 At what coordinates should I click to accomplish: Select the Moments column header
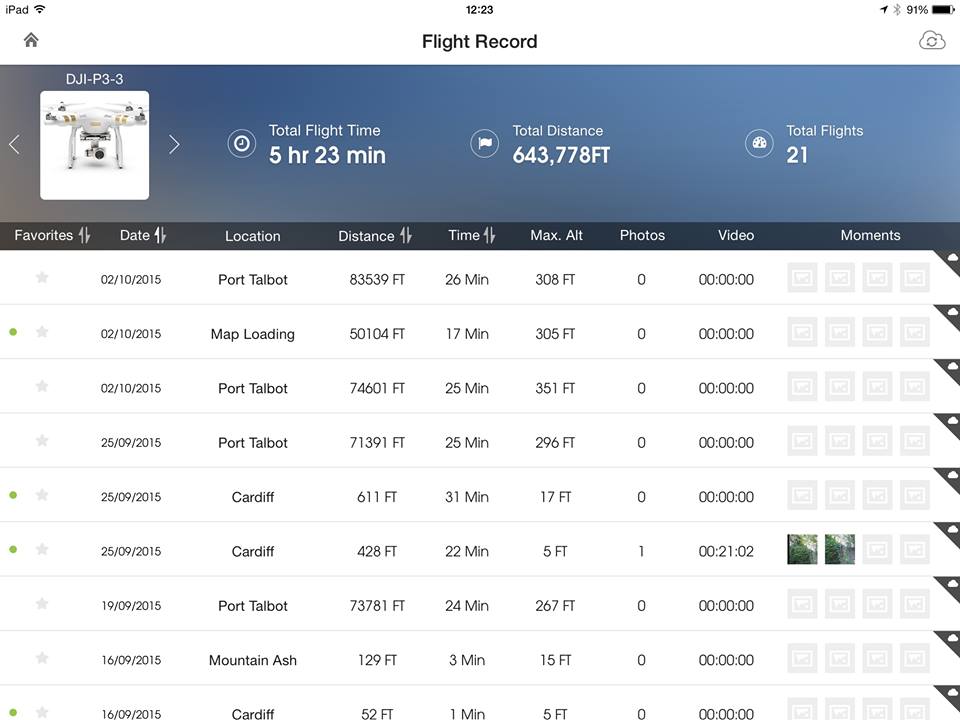click(870, 235)
